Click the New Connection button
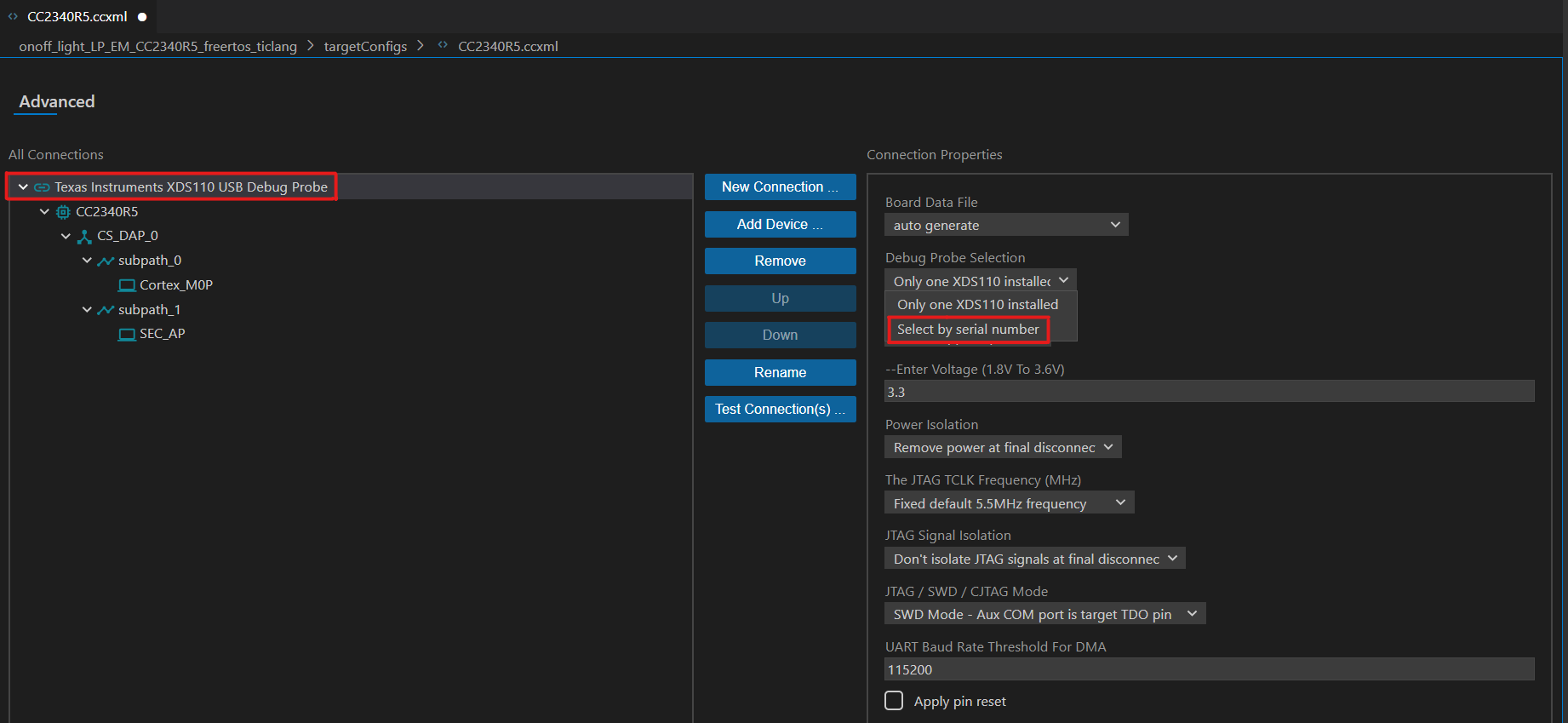 tap(780, 186)
